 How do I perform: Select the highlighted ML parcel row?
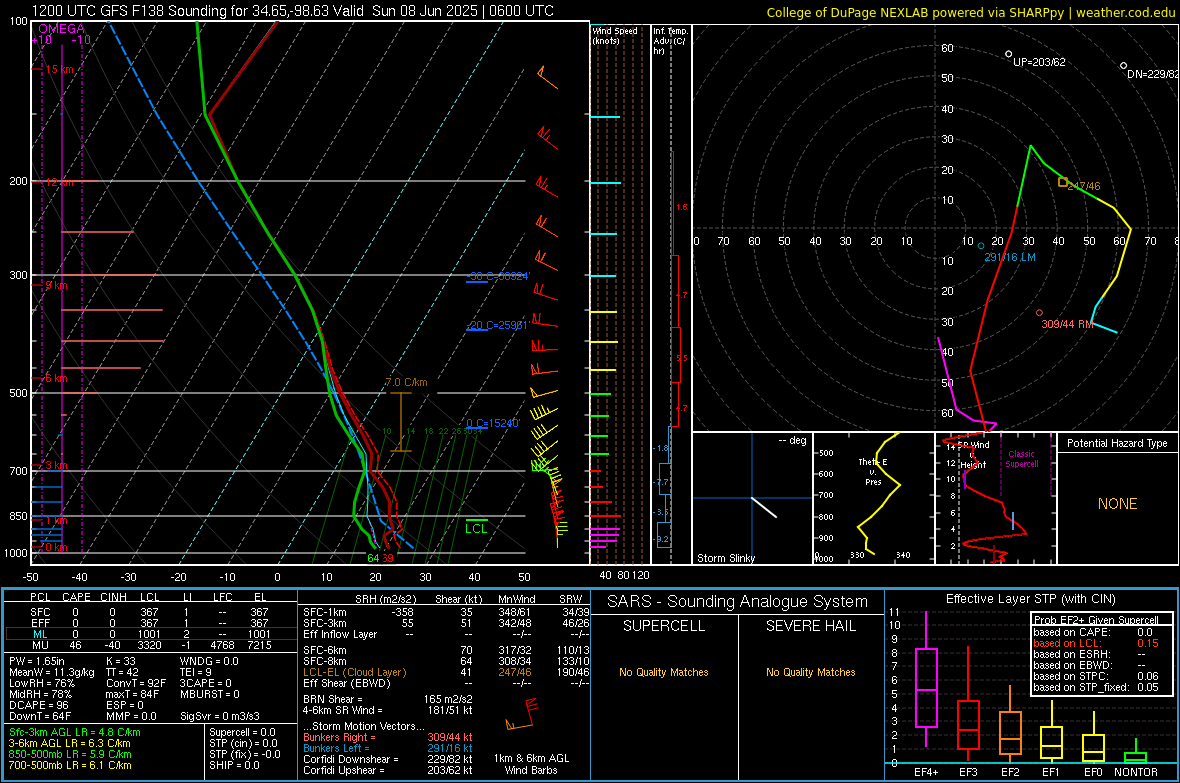[151, 634]
